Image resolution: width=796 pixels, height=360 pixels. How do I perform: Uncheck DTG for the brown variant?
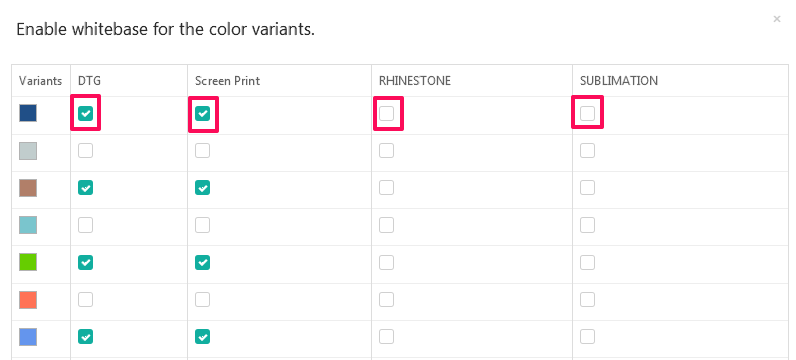(x=85, y=188)
